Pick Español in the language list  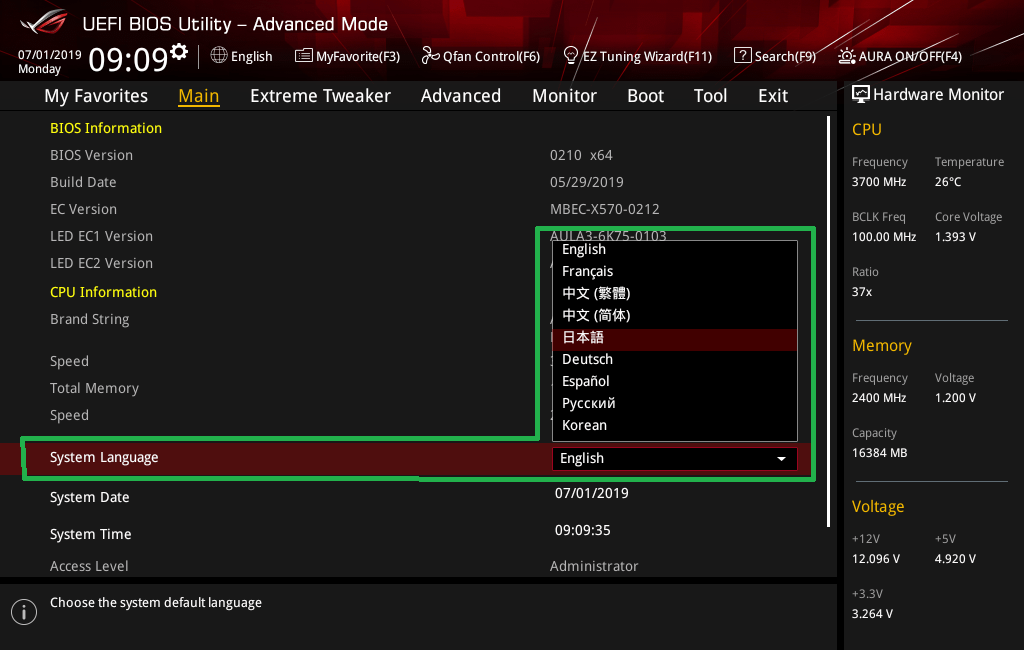tap(675, 382)
